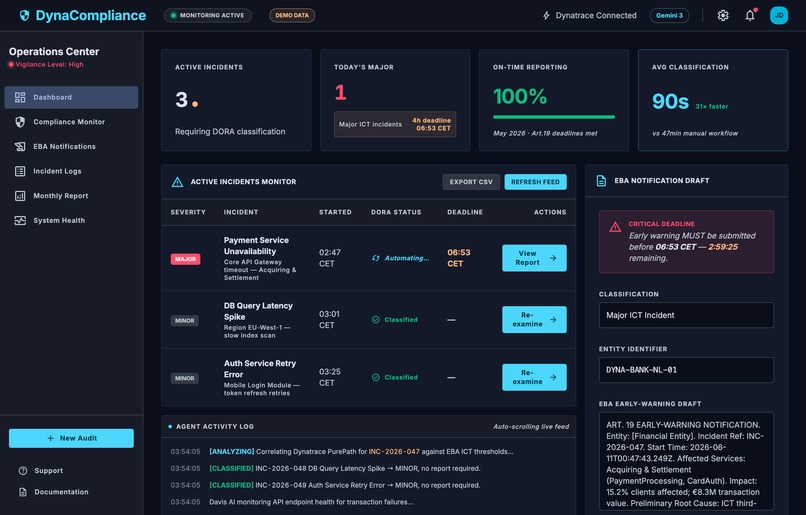The width and height of the screenshot is (806, 515).
Task: Navigate to Incident Logs
Action: 71,171
